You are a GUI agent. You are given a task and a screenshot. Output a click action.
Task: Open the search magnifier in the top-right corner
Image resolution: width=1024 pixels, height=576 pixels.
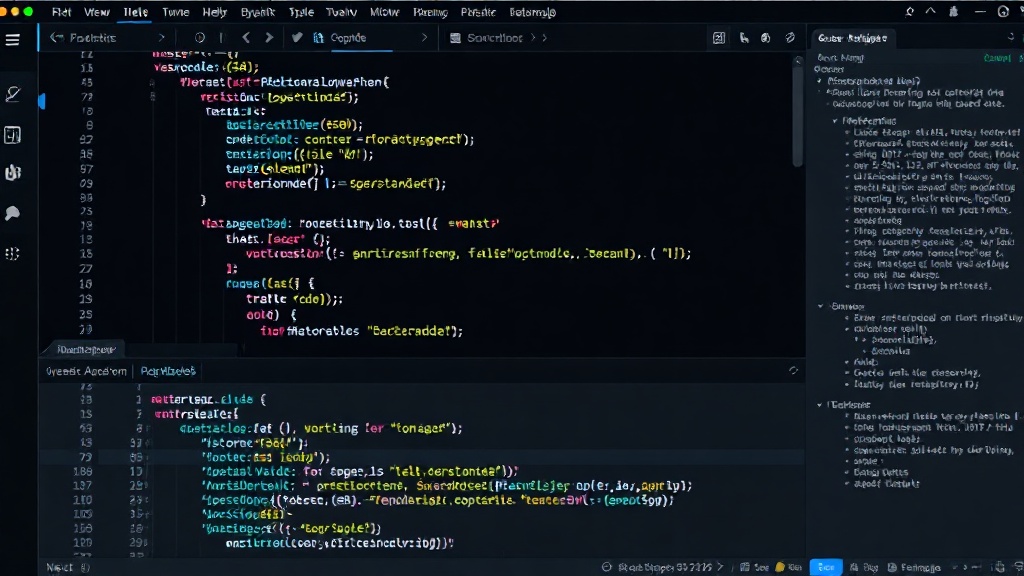[909, 12]
